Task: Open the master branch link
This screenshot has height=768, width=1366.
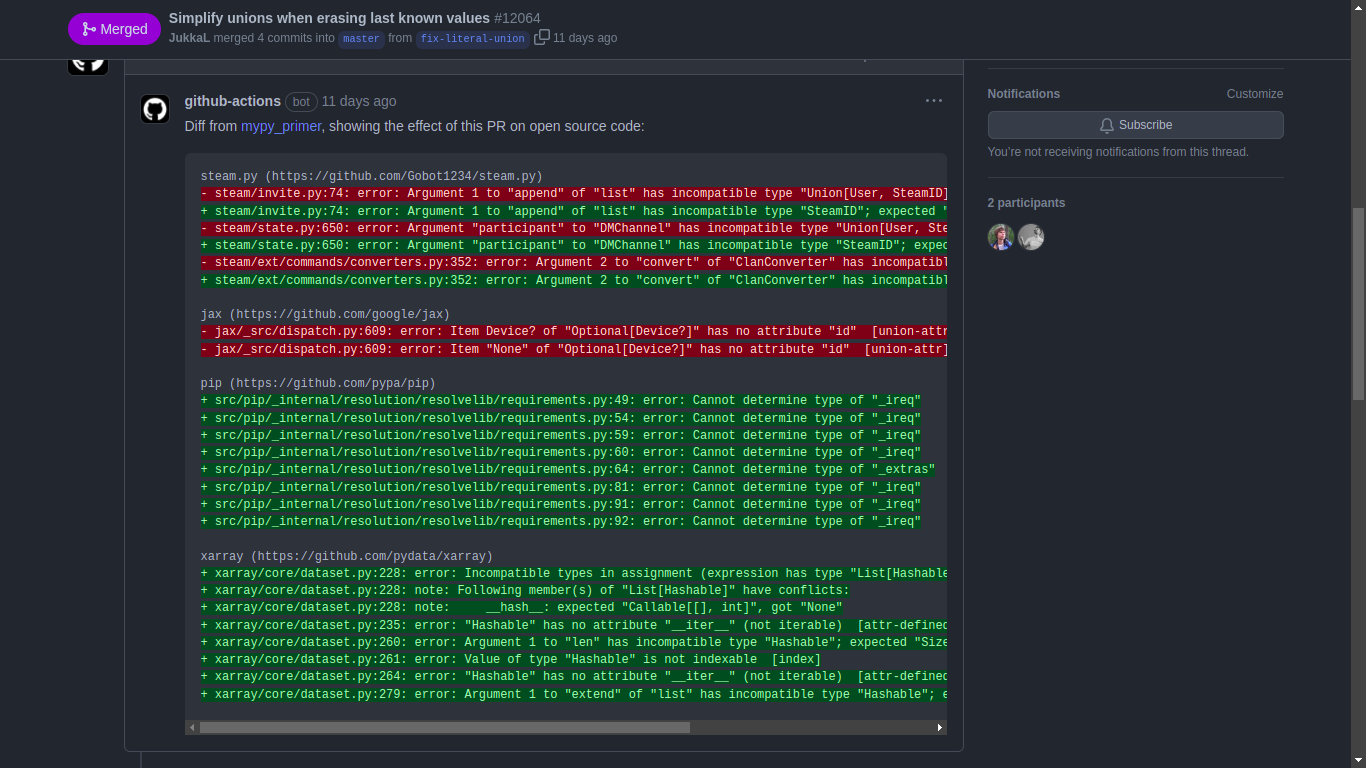Action: point(361,39)
